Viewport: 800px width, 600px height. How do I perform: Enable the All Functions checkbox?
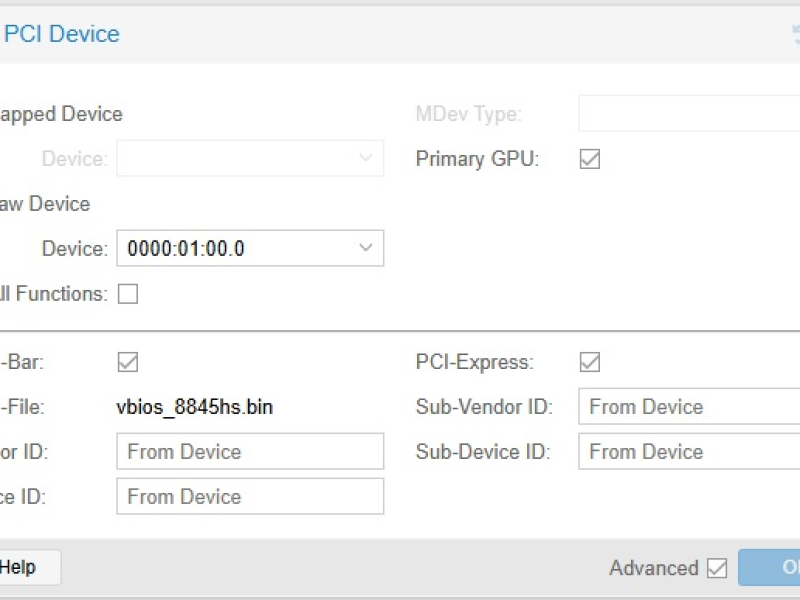click(x=128, y=294)
